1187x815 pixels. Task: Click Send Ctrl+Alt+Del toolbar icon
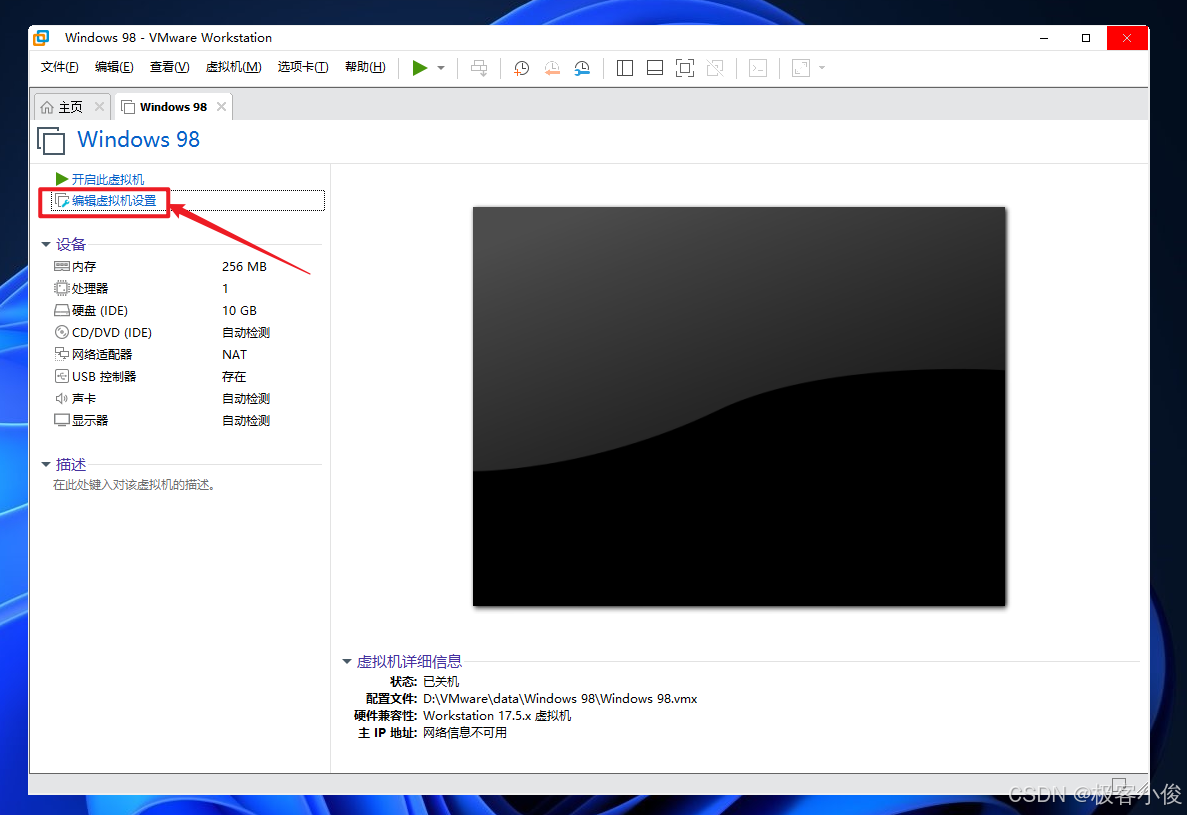pos(479,68)
